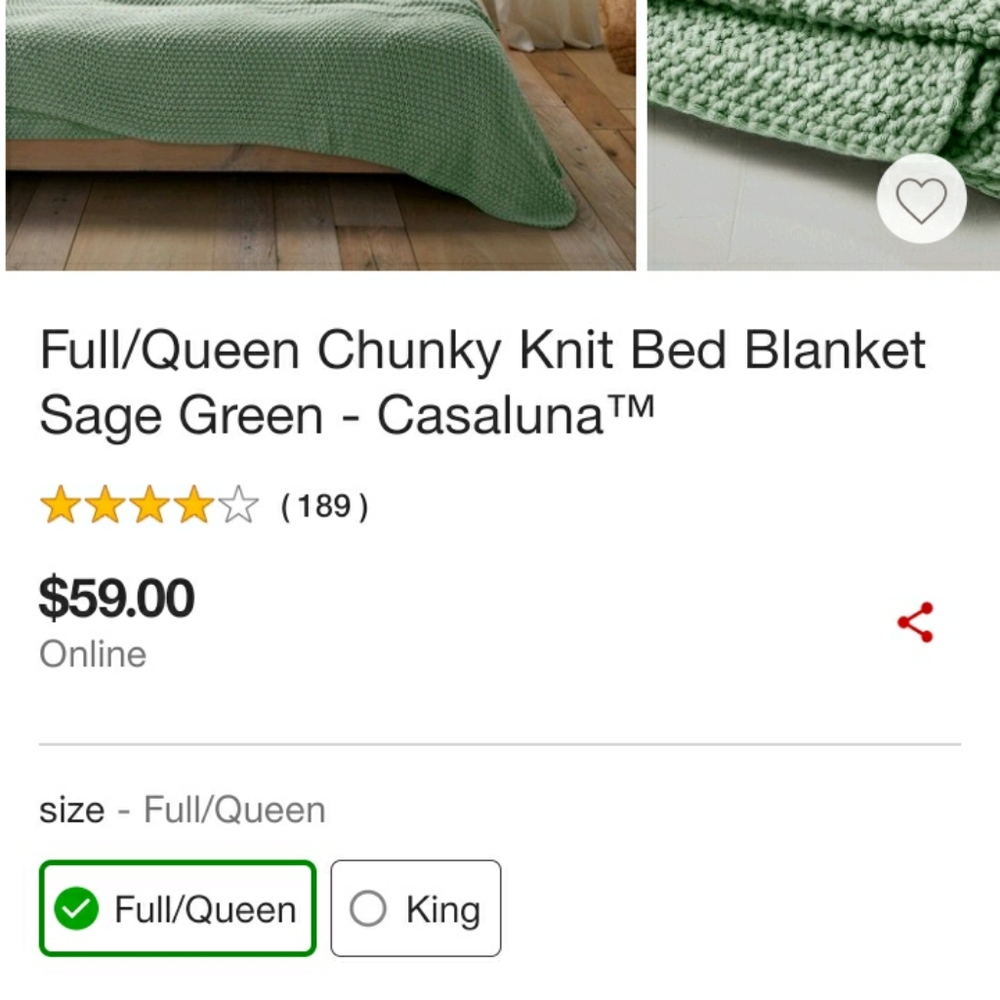Expand the Full/Queen size details
The width and height of the screenshot is (1000, 1000).
click(x=177, y=908)
